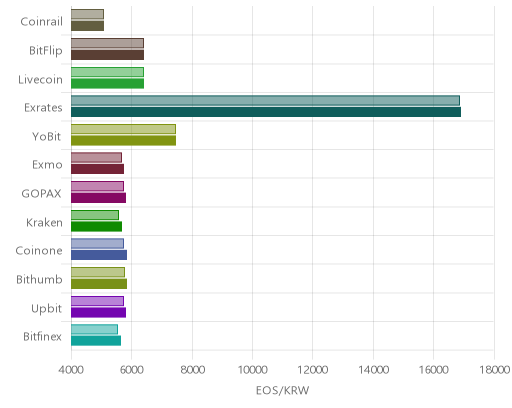Click the bright green Livecoin bar
Image resolution: width=512 pixels, height=408 pixels.
107,84
